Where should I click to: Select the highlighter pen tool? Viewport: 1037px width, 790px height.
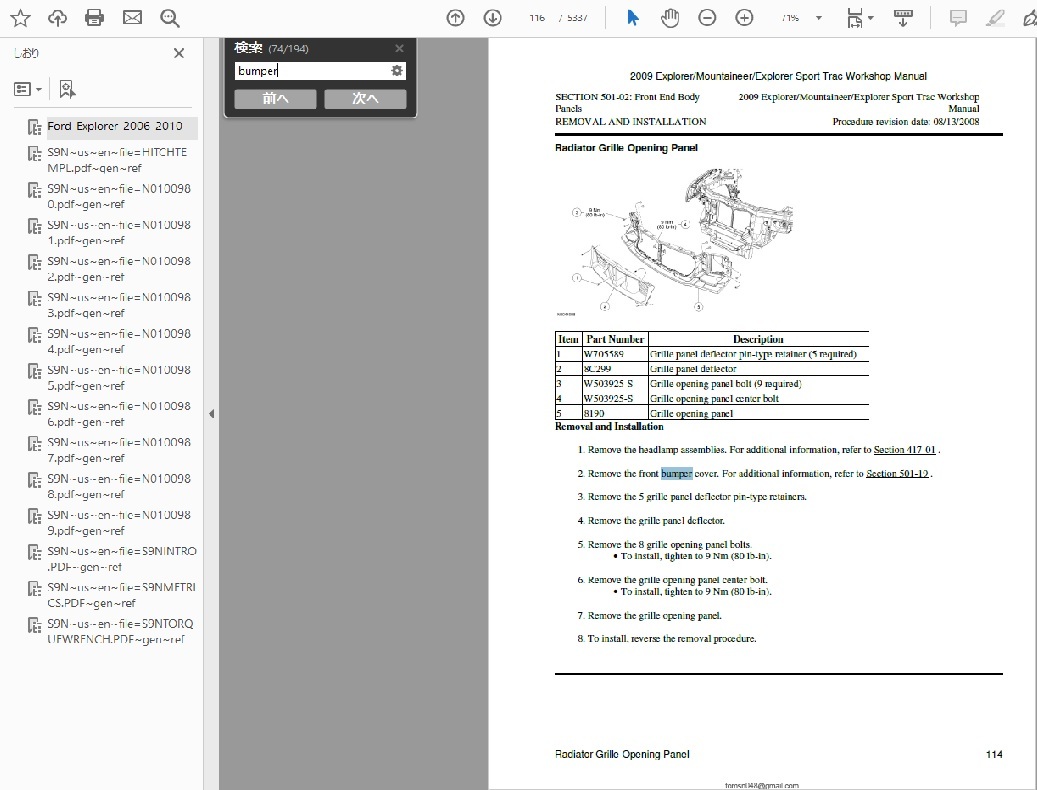pyautogui.click(x=995, y=18)
